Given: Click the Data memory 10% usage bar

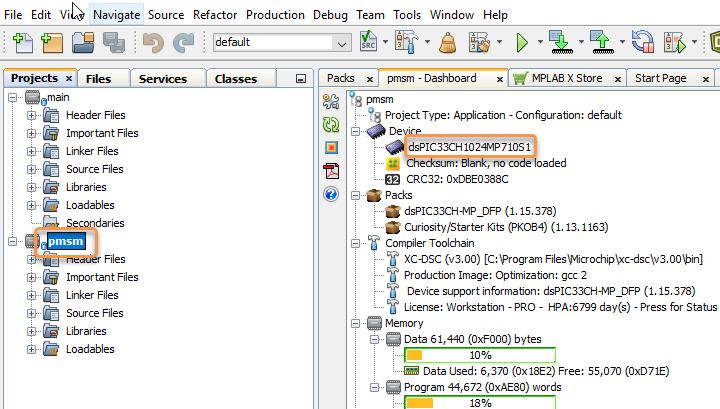Looking at the screenshot, I should pos(480,355).
